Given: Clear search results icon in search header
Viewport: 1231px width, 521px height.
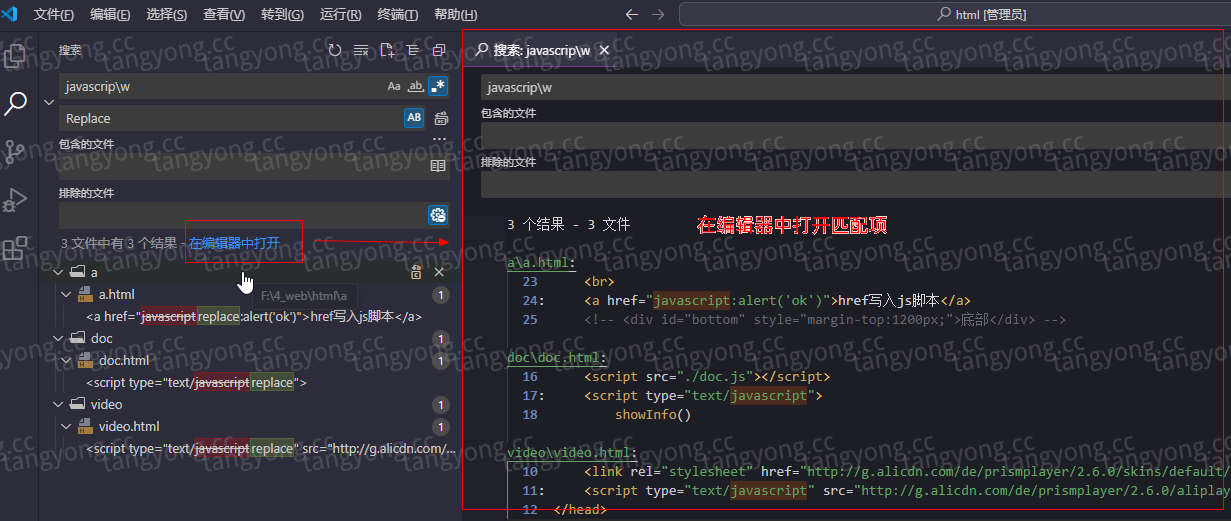Looking at the screenshot, I should (361, 50).
